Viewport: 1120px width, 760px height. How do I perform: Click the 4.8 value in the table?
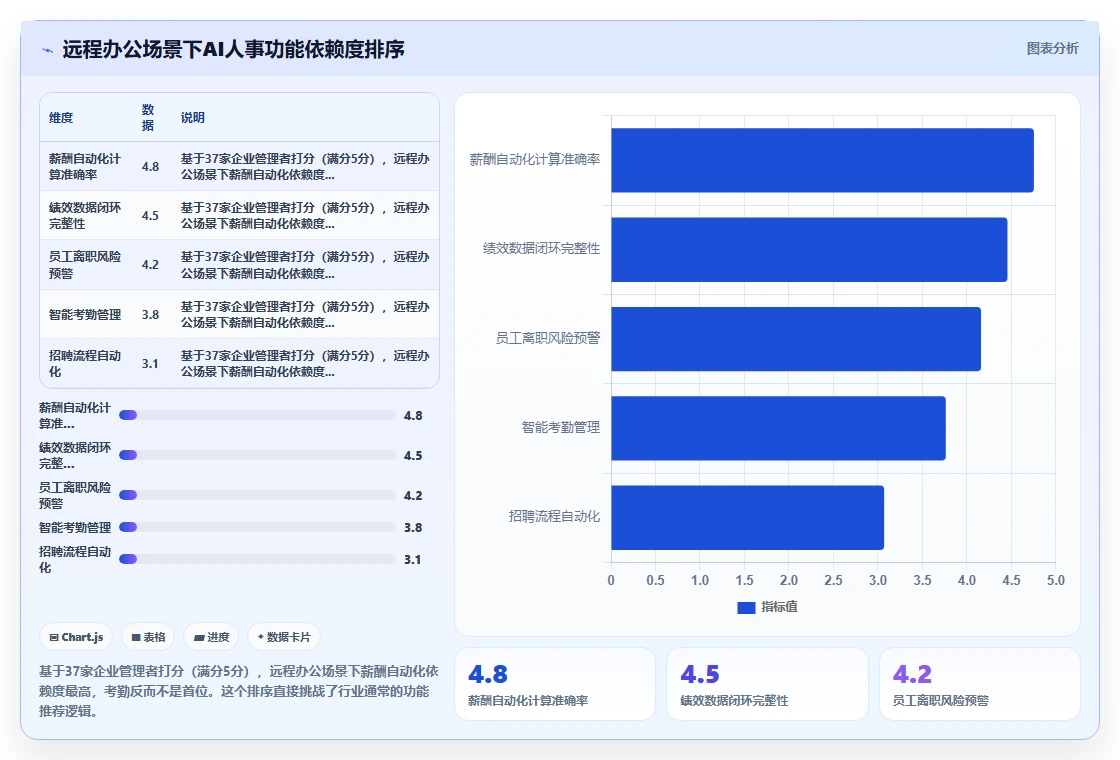[x=150, y=166]
